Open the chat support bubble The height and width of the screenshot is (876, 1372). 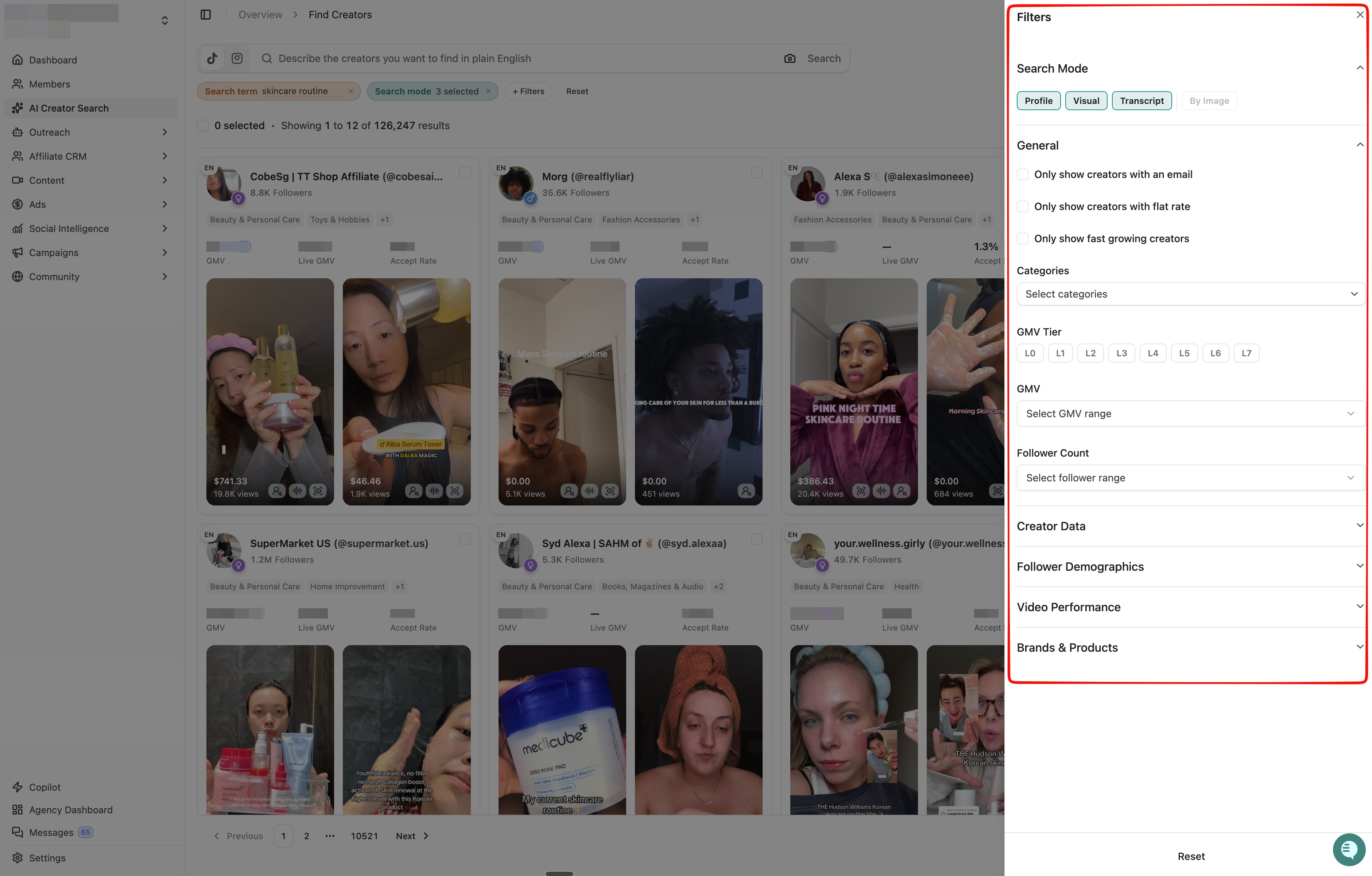point(1349,849)
